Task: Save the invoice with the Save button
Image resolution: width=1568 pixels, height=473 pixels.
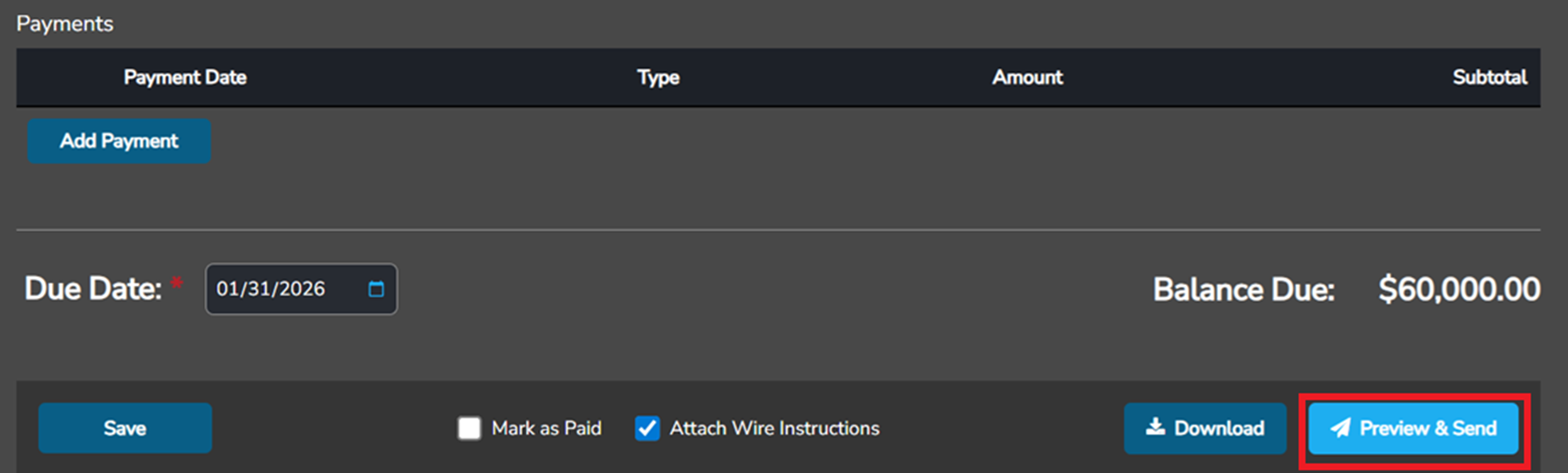Action: [x=125, y=428]
